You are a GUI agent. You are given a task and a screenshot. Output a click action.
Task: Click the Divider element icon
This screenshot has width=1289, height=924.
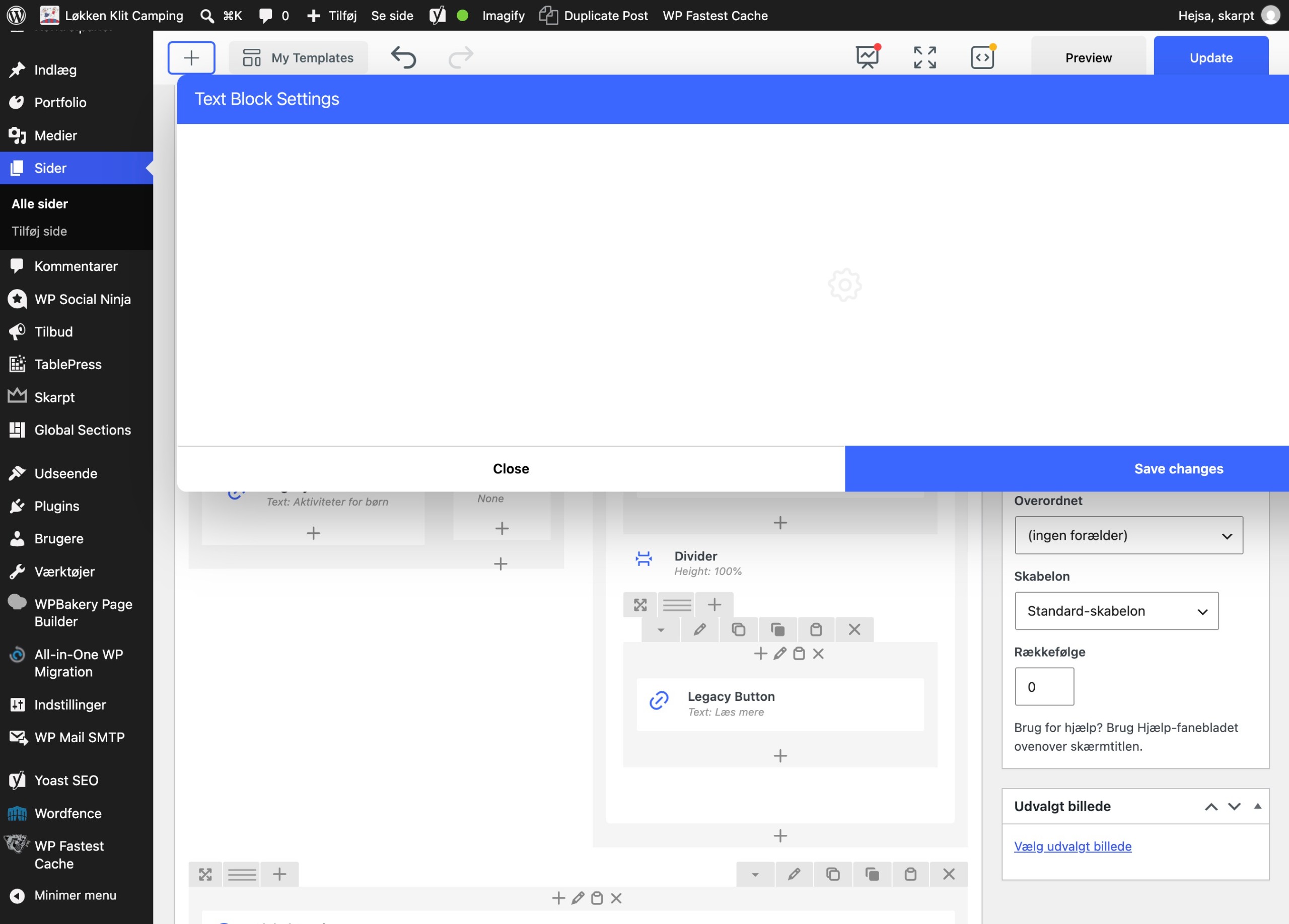pyautogui.click(x=643, y=558)
